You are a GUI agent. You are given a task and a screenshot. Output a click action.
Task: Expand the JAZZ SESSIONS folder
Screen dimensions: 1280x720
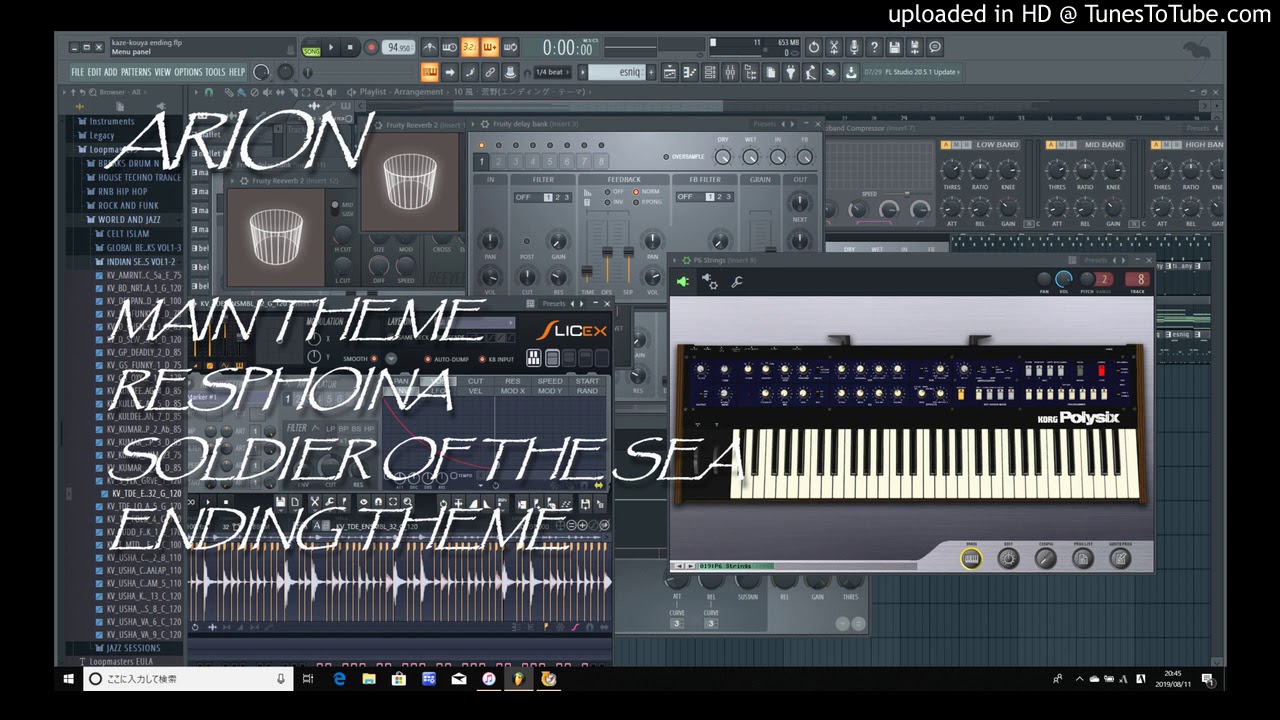(x=132, y=648)
